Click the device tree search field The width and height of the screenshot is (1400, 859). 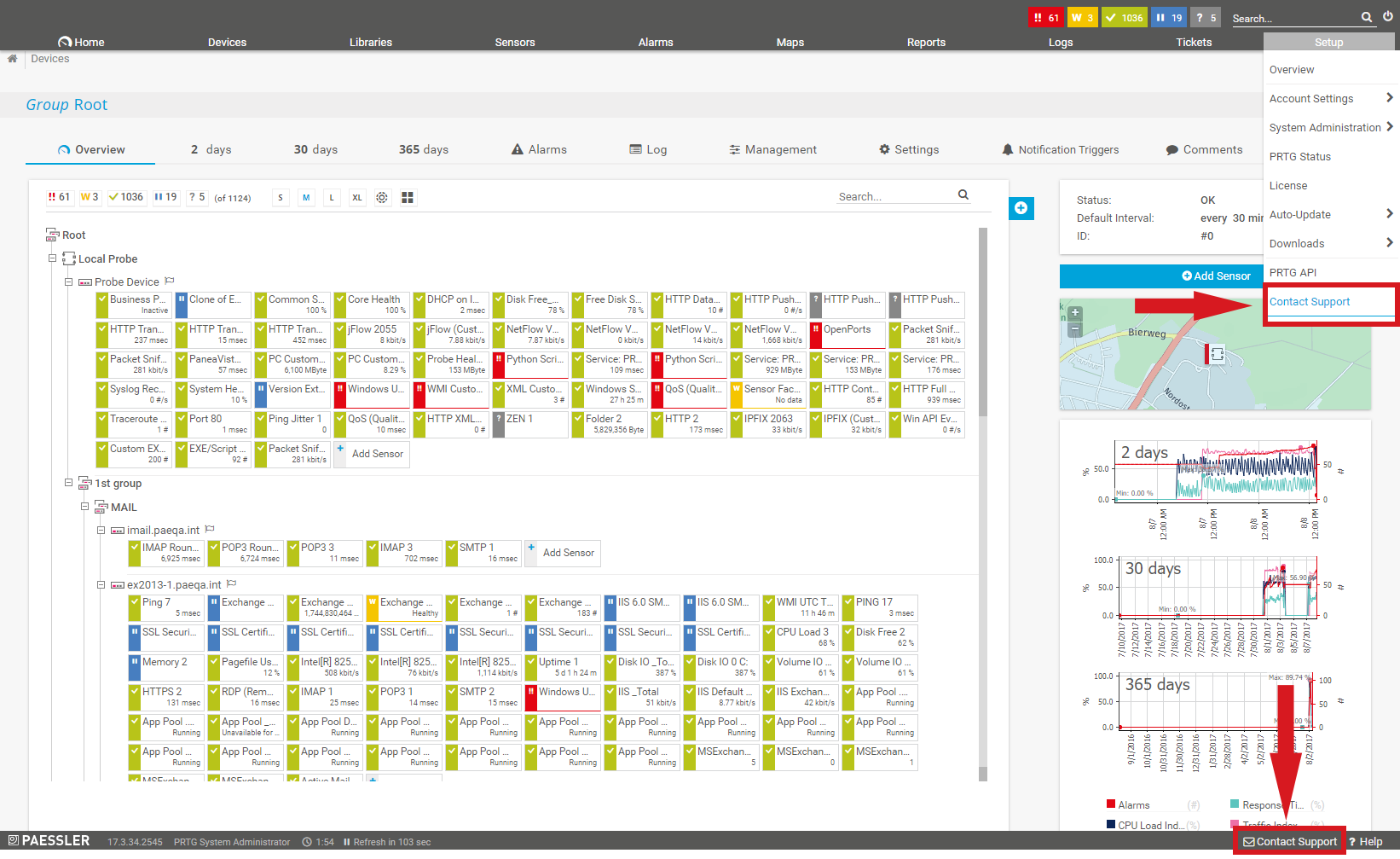point(896,196)
